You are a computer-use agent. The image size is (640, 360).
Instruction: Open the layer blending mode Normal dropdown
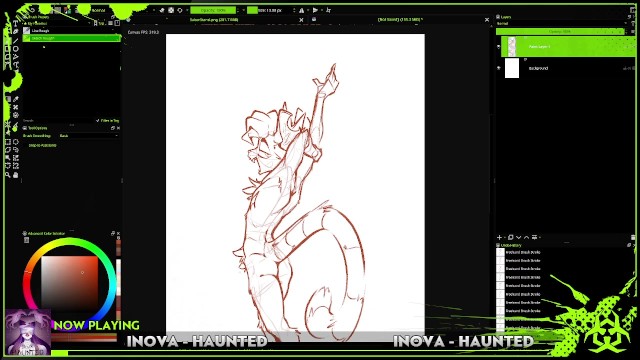[x=562, y=24]
